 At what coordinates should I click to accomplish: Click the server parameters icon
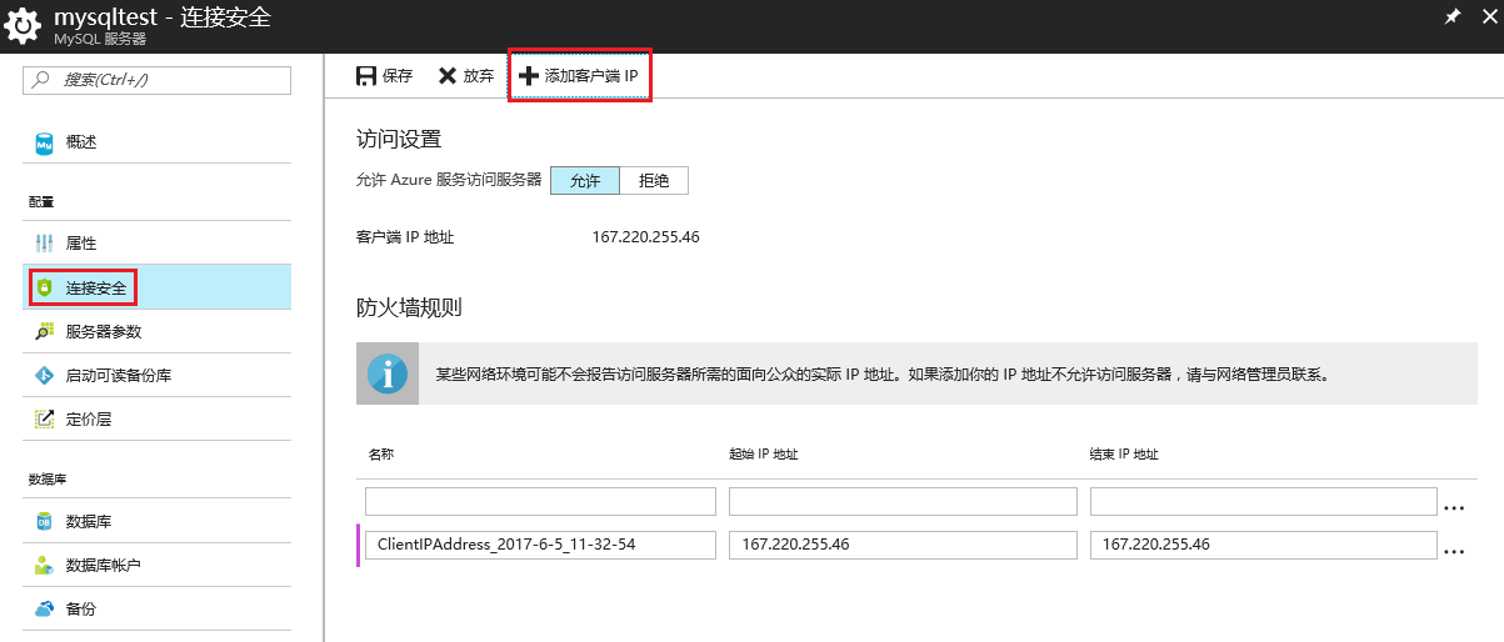(x=44, y=331)
